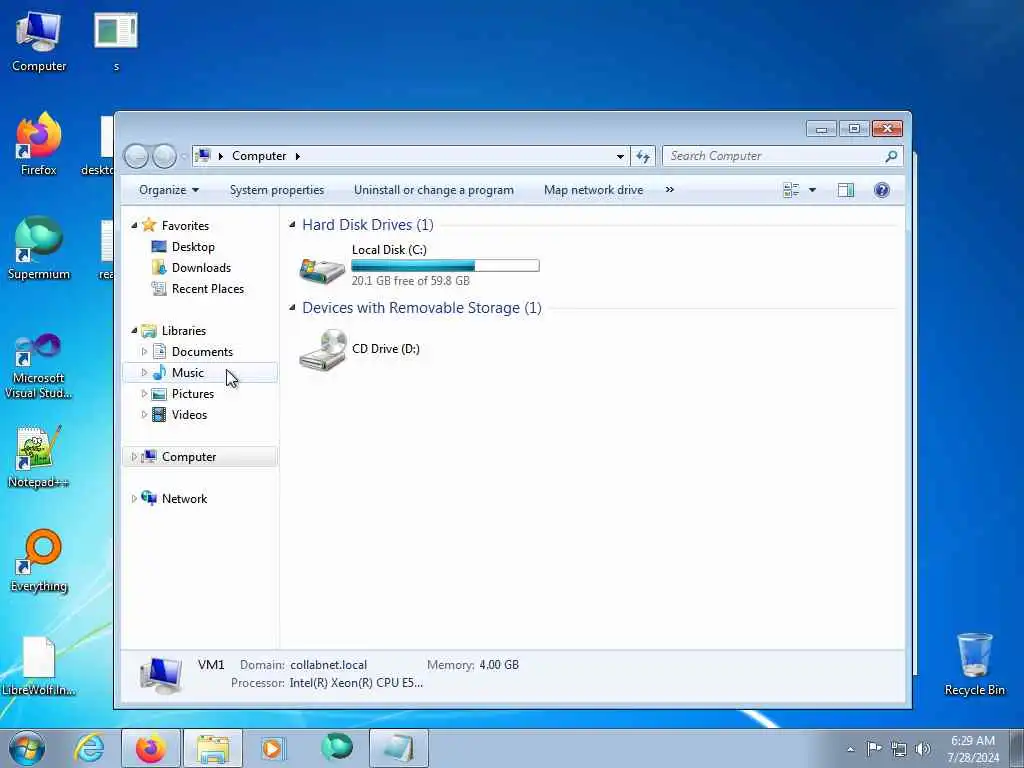The width and height of the screenshot is (1024, 768).
Task: Click the Forward navigation arrow
Action: (x=164, y=156)
